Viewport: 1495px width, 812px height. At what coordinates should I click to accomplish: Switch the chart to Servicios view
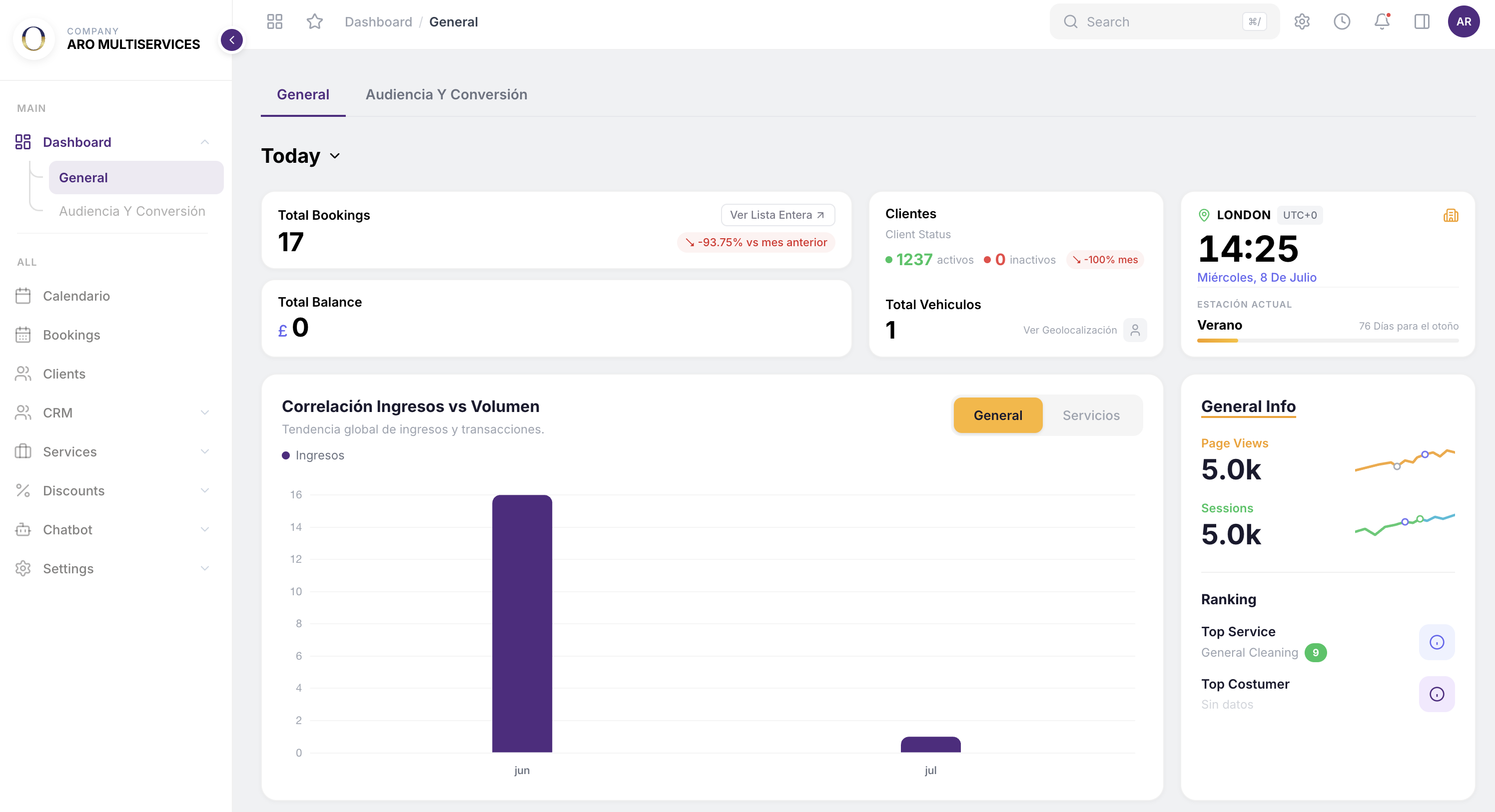(1091, 415)
